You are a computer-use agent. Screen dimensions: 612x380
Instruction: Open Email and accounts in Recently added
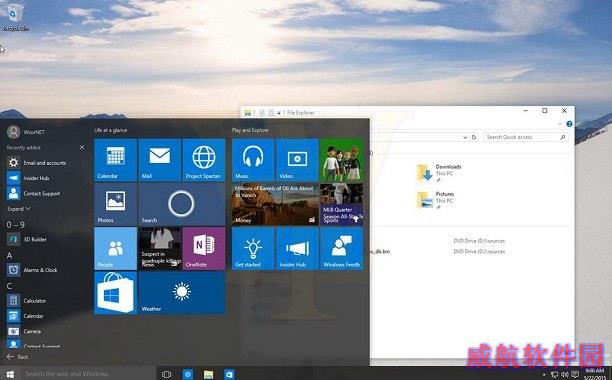click(x=45, y=163)
